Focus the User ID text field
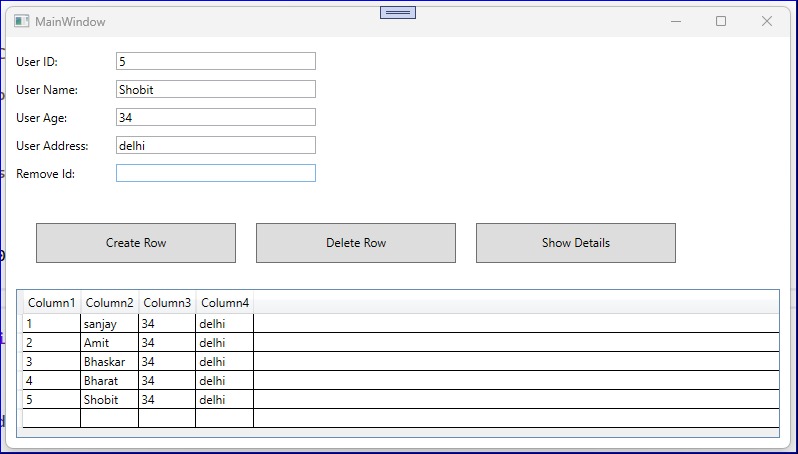Screen dimensions: 798x454 tap(216, 61)
